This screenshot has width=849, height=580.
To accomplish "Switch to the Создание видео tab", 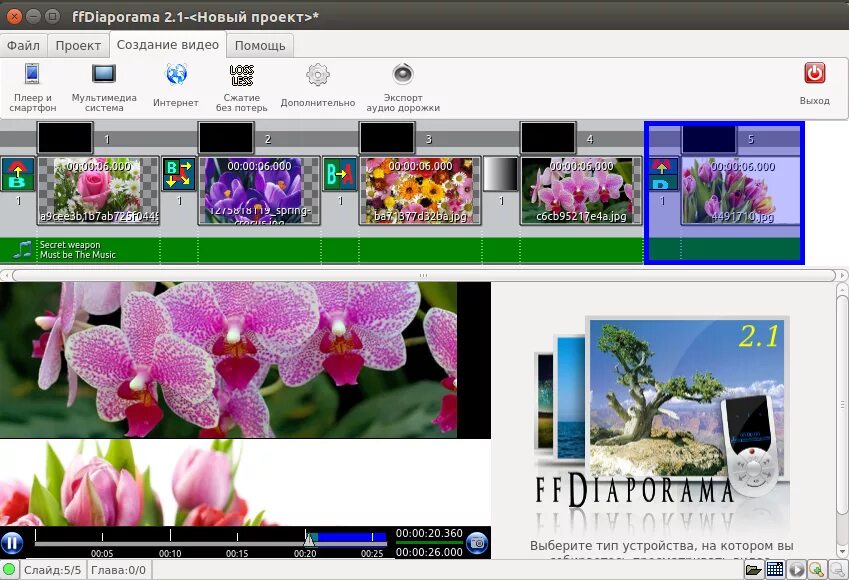I will [167, 44].
